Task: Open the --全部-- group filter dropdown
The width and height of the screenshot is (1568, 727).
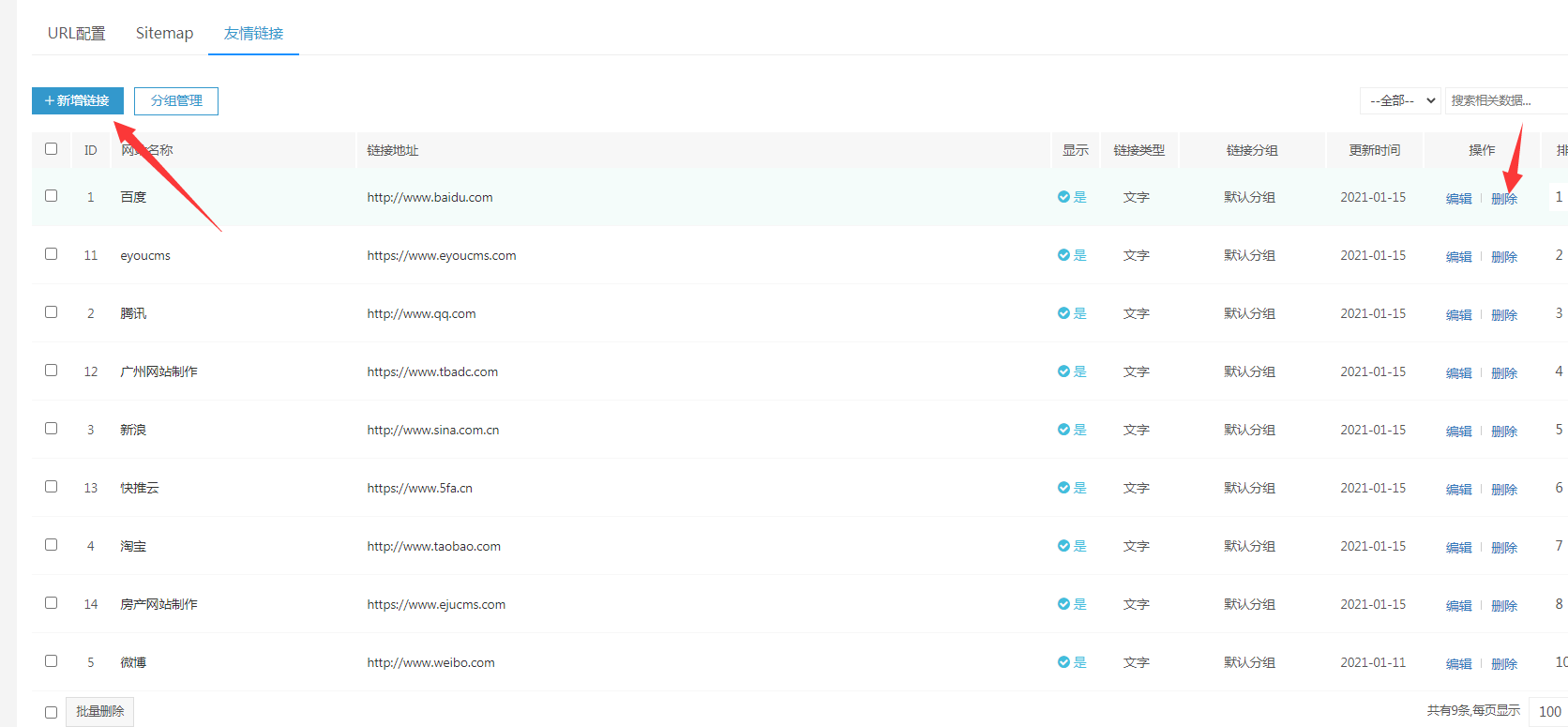Action: [1401, 100]
